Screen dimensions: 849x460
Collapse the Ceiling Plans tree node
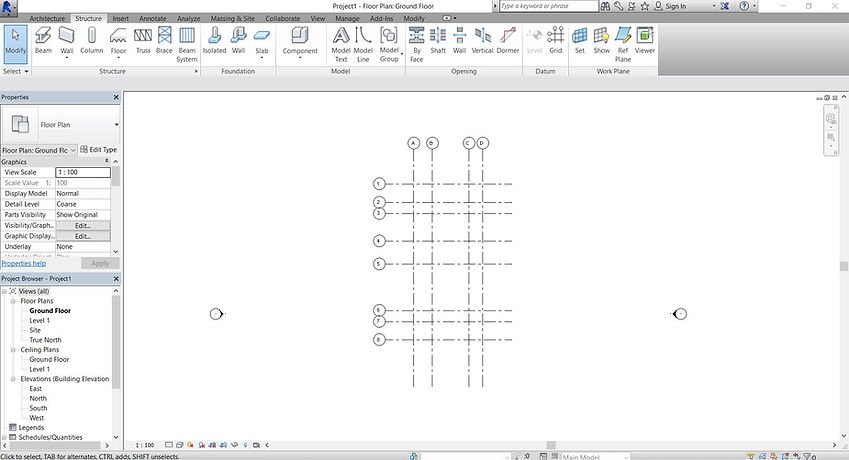point(14,350)
